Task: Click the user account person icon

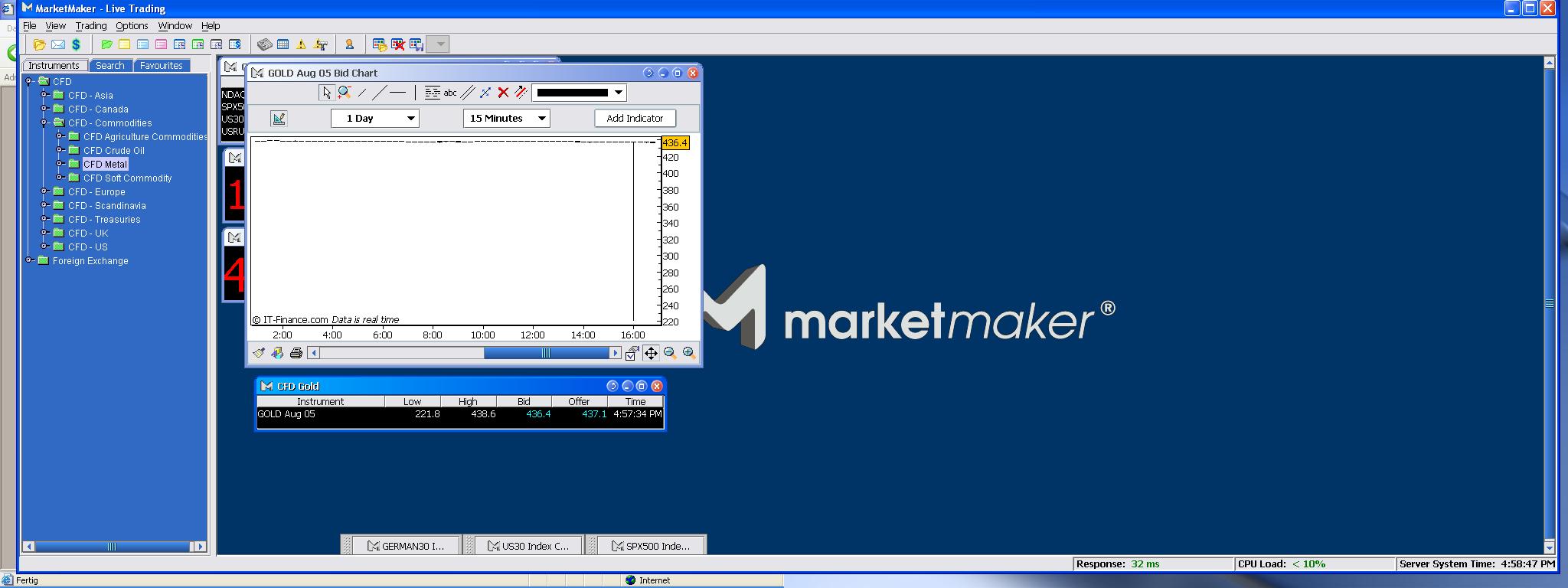Action: (349, 44)
